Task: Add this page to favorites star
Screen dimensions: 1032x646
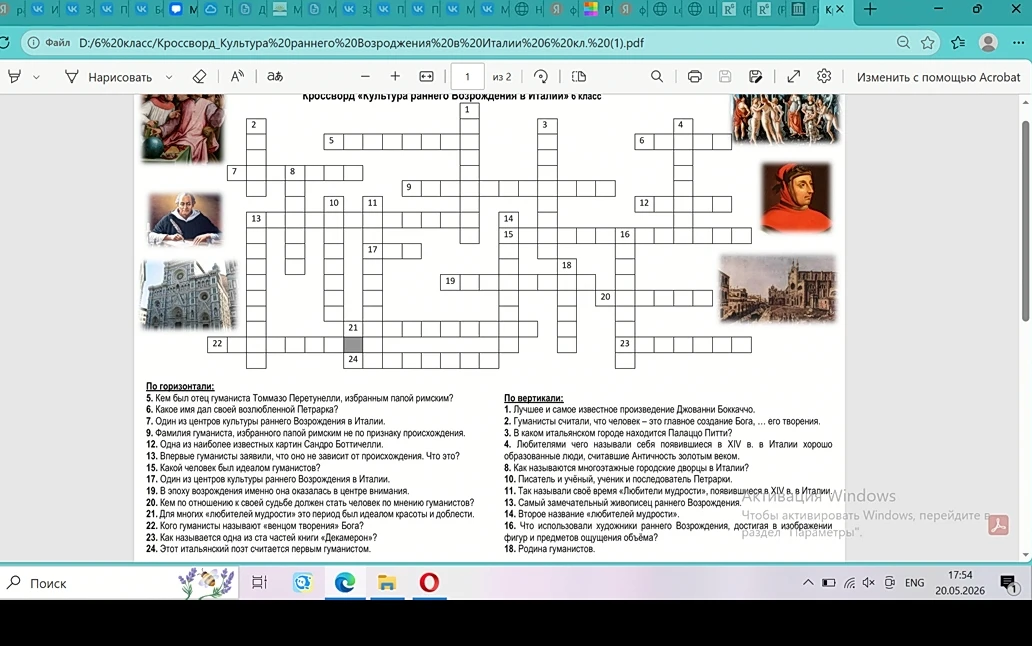Action: [x=927, y=43]
